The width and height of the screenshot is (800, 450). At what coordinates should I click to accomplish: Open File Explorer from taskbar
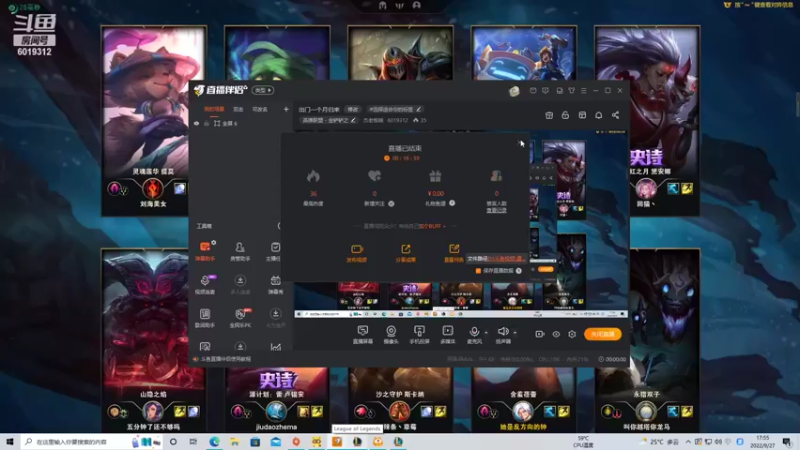(x=234, y=442)
